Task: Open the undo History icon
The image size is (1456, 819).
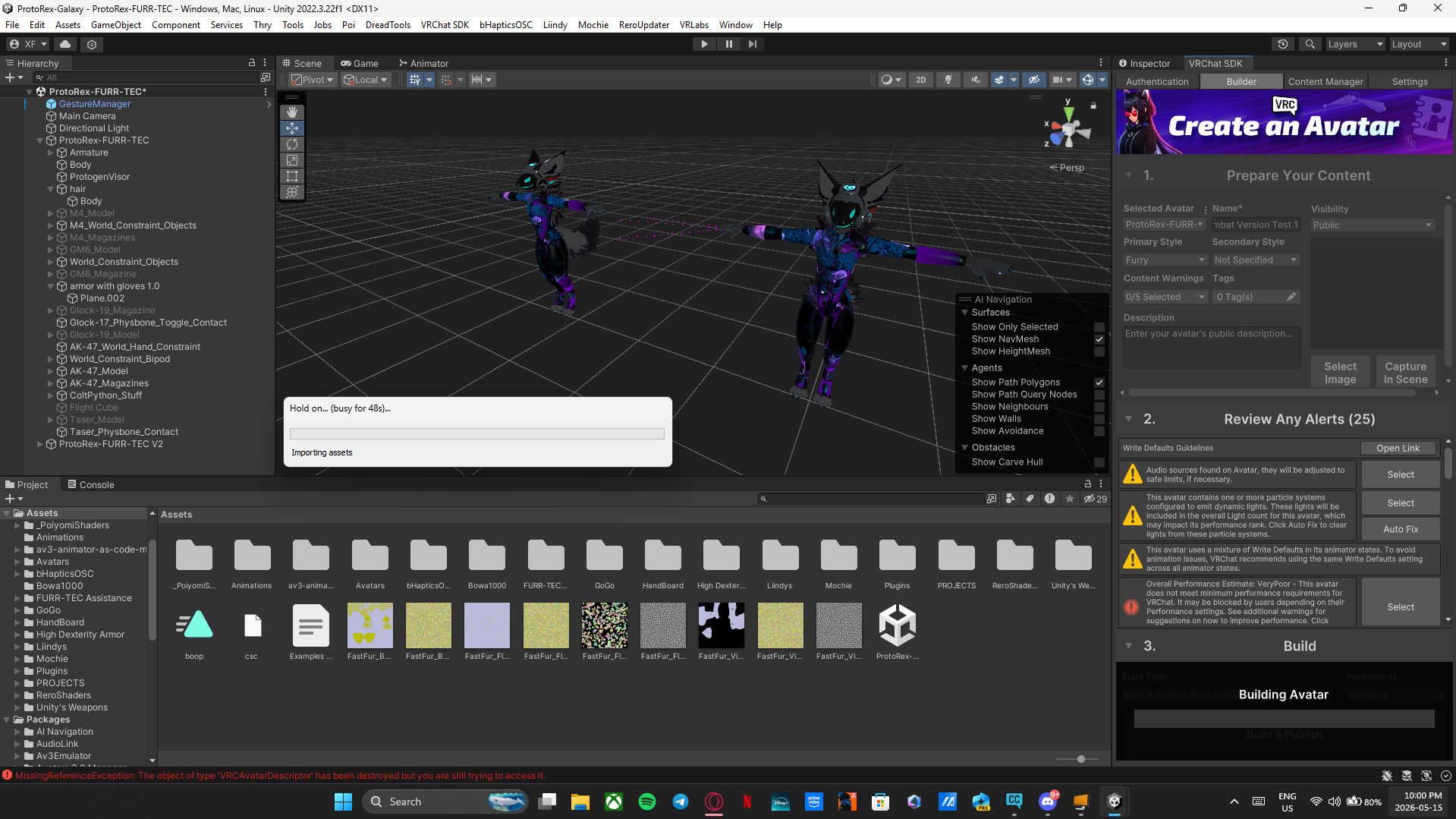Action: [x=1283, y=44]
